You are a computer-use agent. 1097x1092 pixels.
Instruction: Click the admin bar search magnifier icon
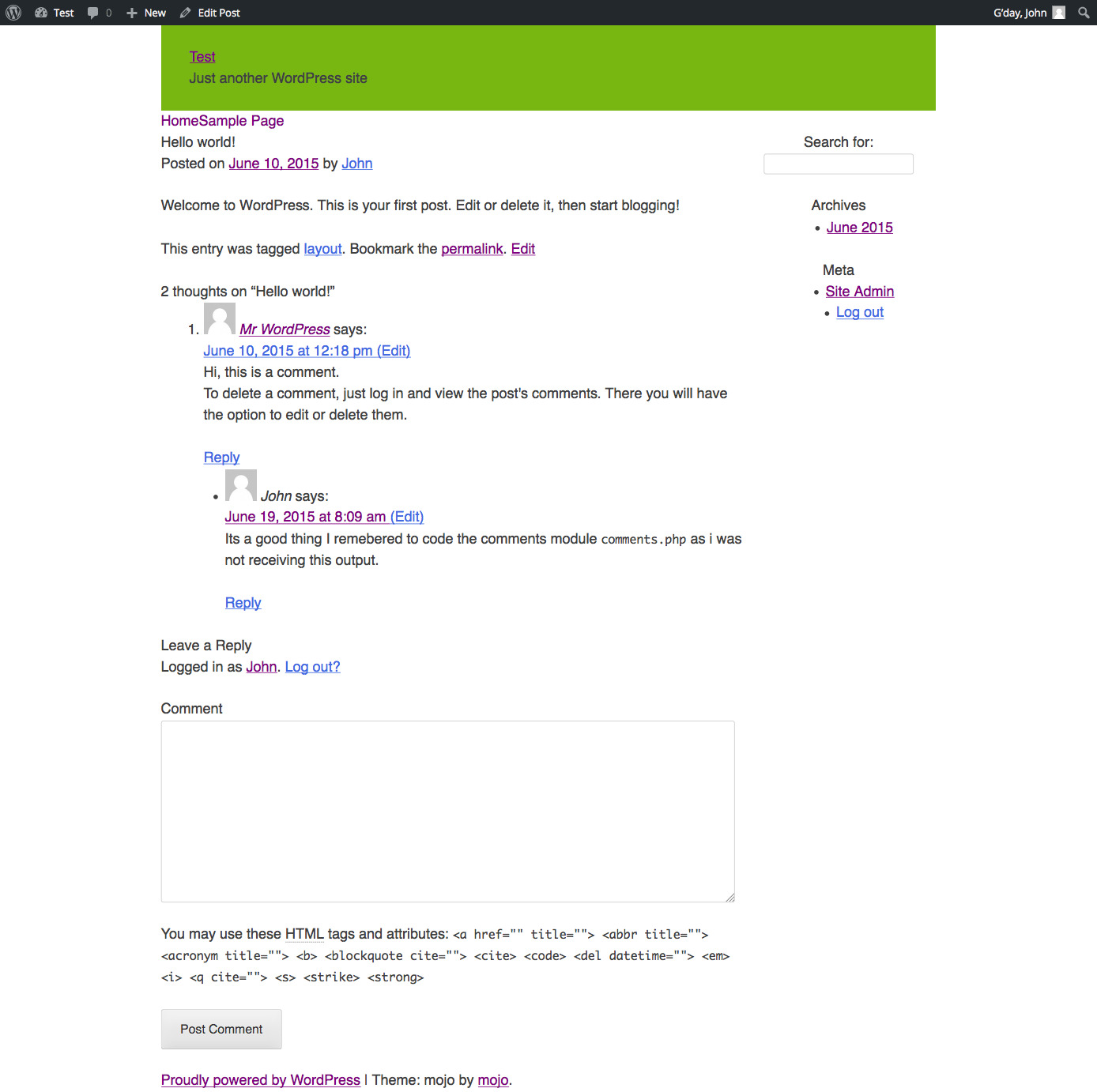pyautogui.click(x=1084, y=13)
